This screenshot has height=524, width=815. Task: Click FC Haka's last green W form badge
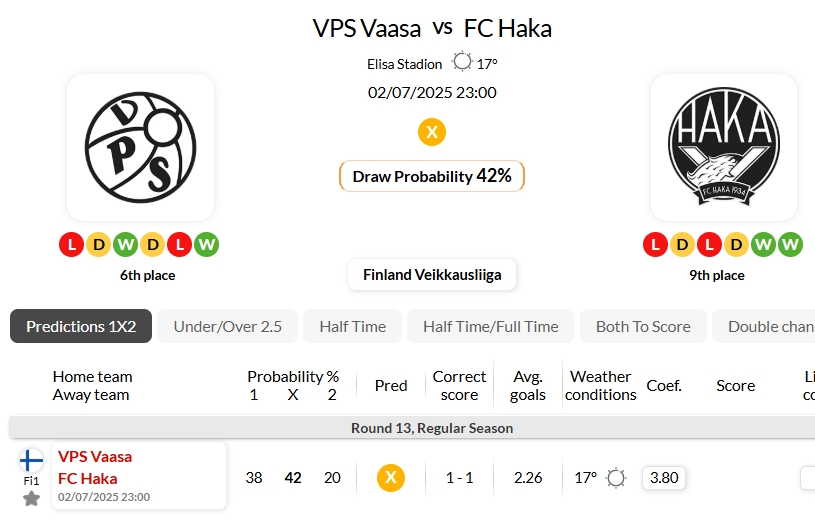coord(790,244)
